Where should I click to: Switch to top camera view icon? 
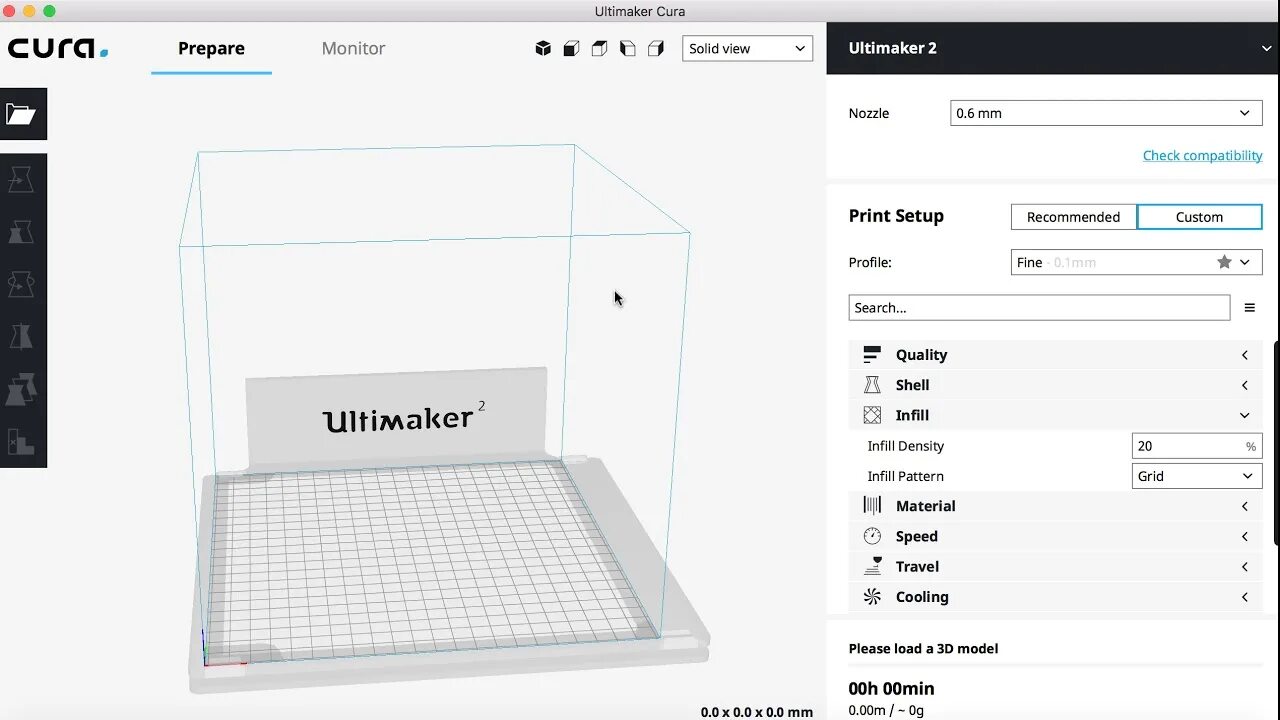(599, 48)
